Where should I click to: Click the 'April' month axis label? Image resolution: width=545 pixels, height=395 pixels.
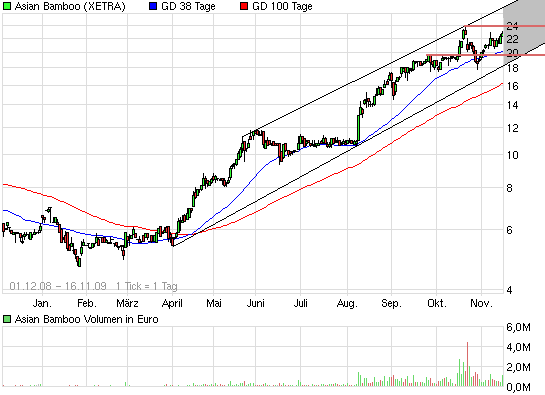click(x=172, y=303)
